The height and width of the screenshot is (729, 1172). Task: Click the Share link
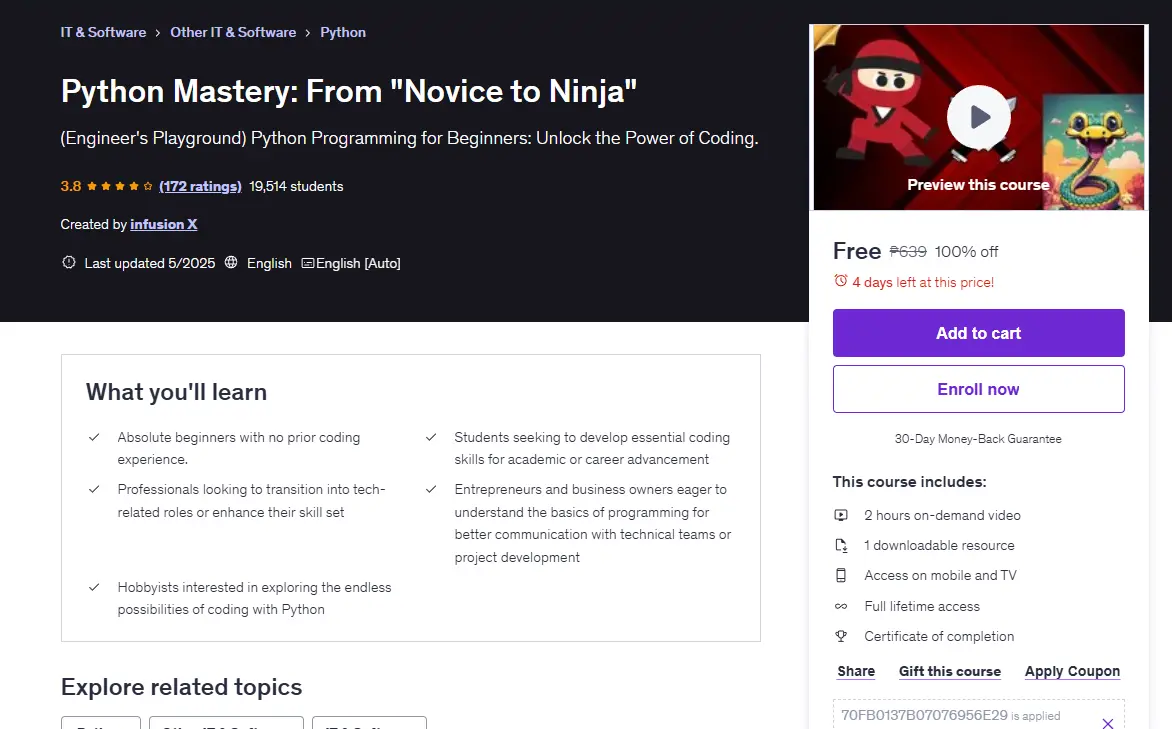pos(856,671)
